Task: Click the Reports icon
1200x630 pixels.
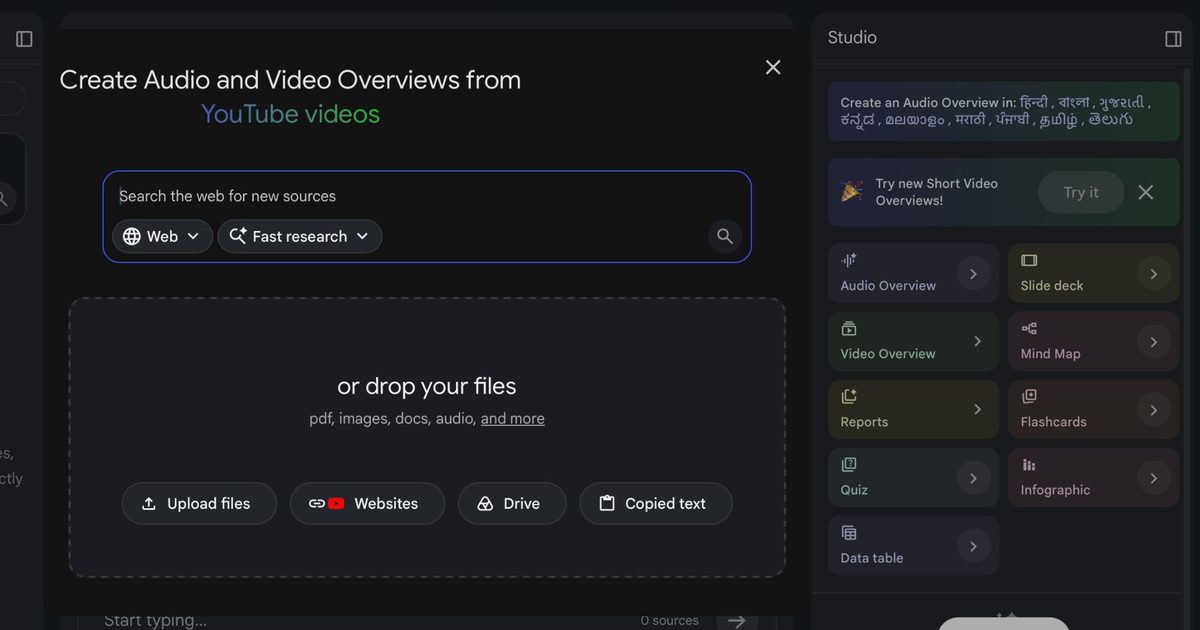Action: click(849, 396)
